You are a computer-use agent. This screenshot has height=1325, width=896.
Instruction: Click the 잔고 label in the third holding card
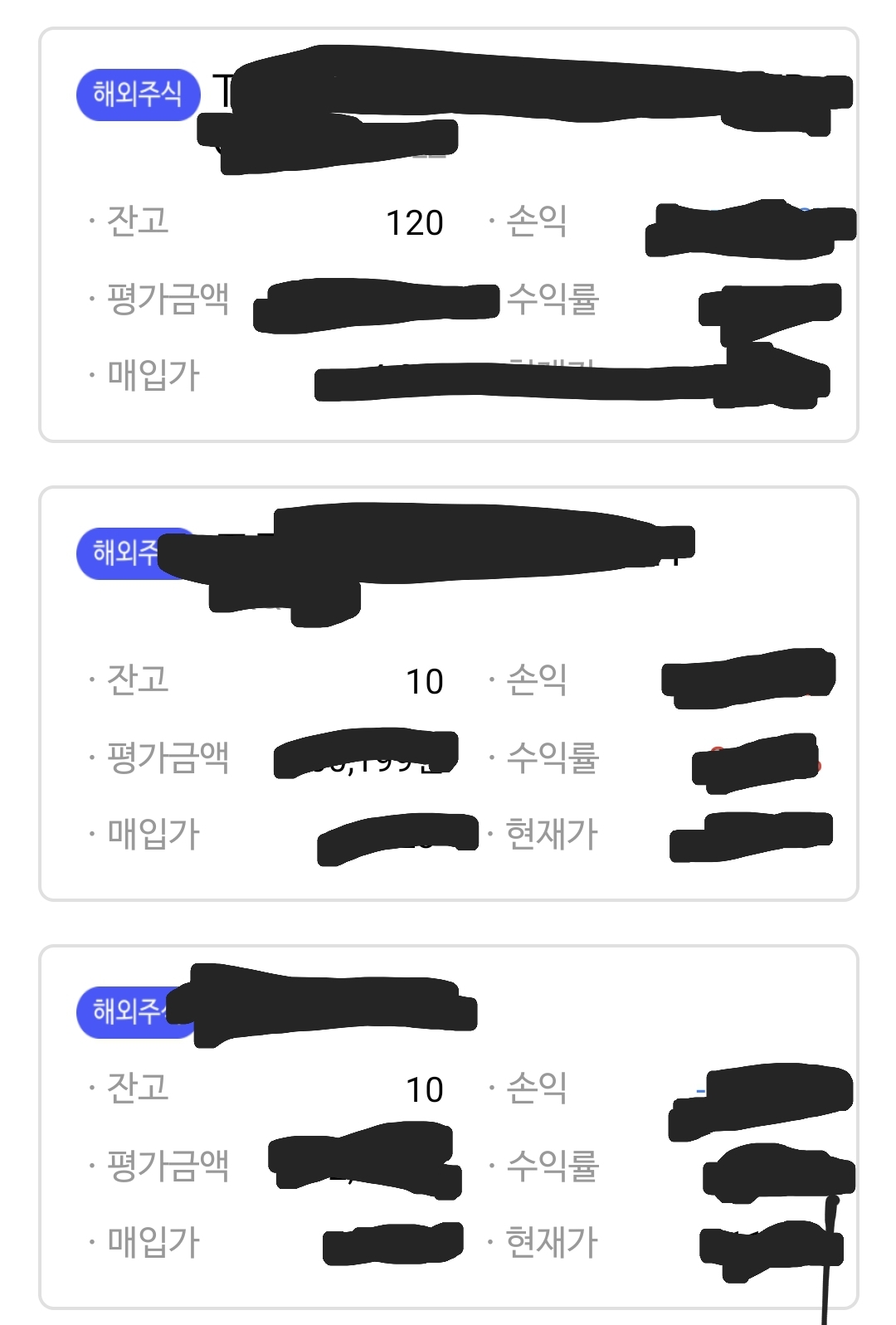click(x=138, y=1088)
